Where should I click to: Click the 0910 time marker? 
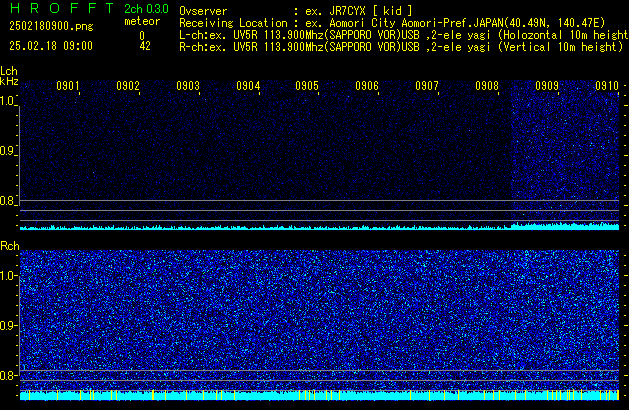point(607,86)
